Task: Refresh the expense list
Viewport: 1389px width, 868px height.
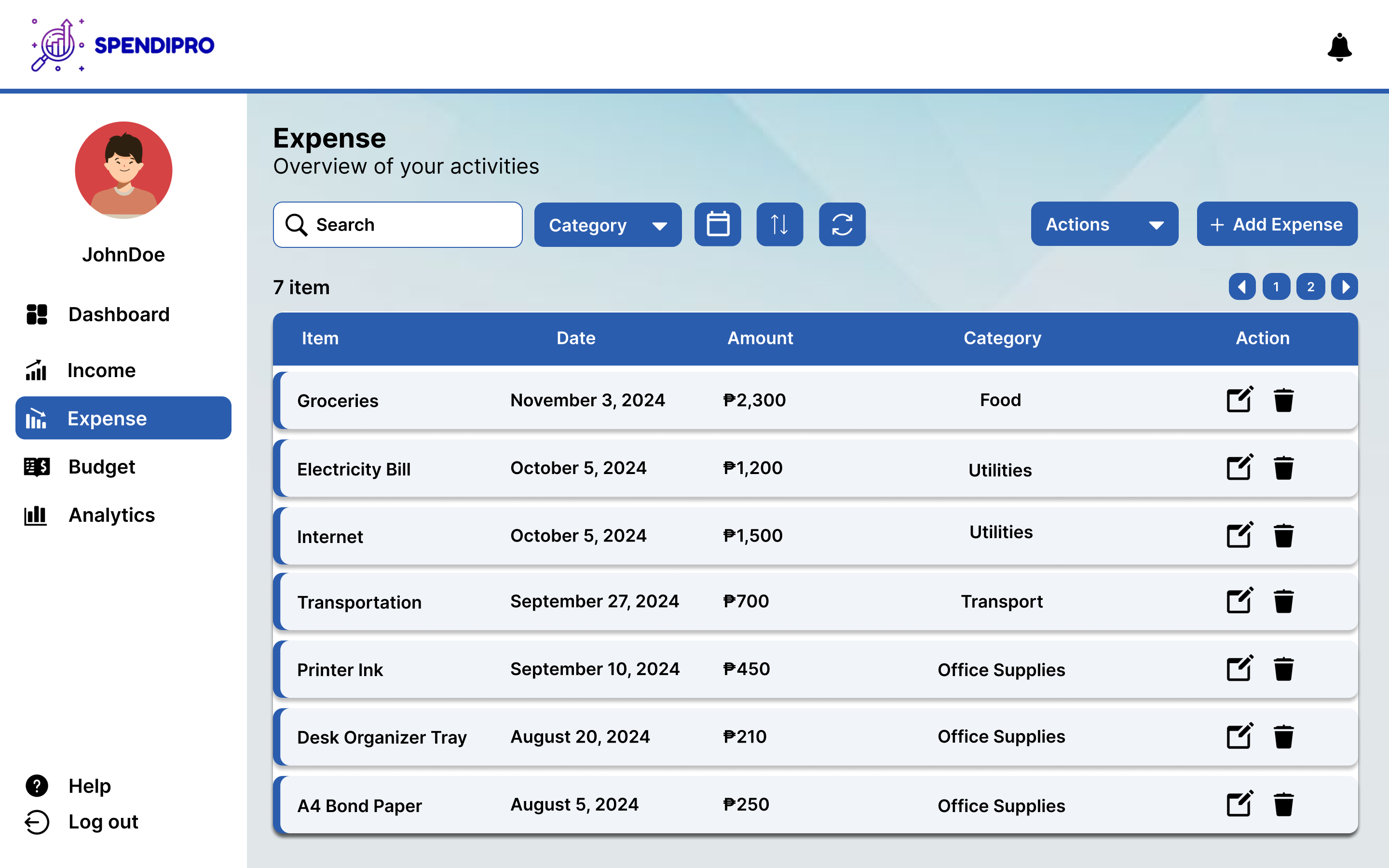Action: pyautogui.click(x=842, y=224)
